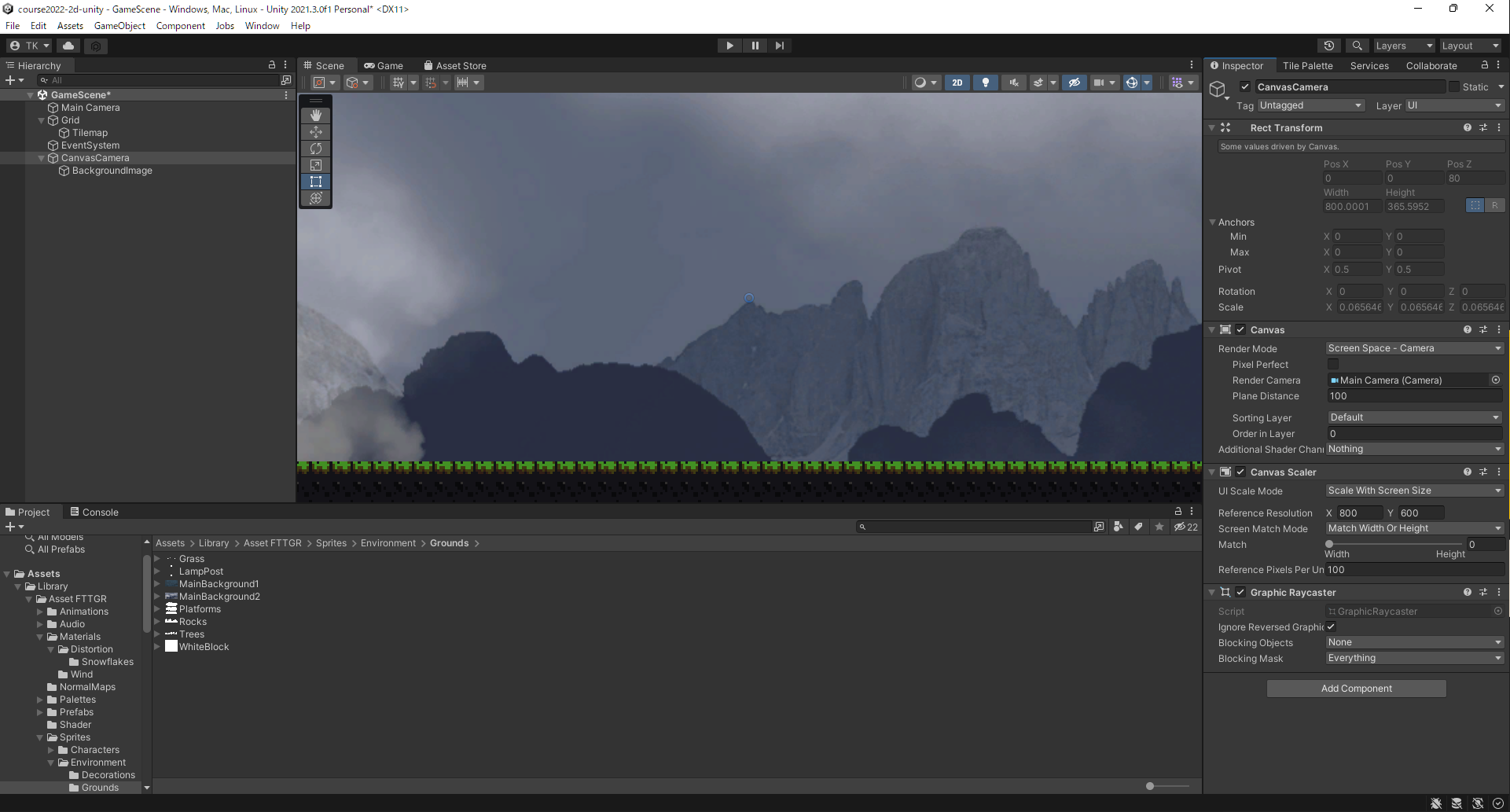Click the Play button
The height and width of the screenshot is (812, 1510).
pyautogui.click(x=729, y=46)
